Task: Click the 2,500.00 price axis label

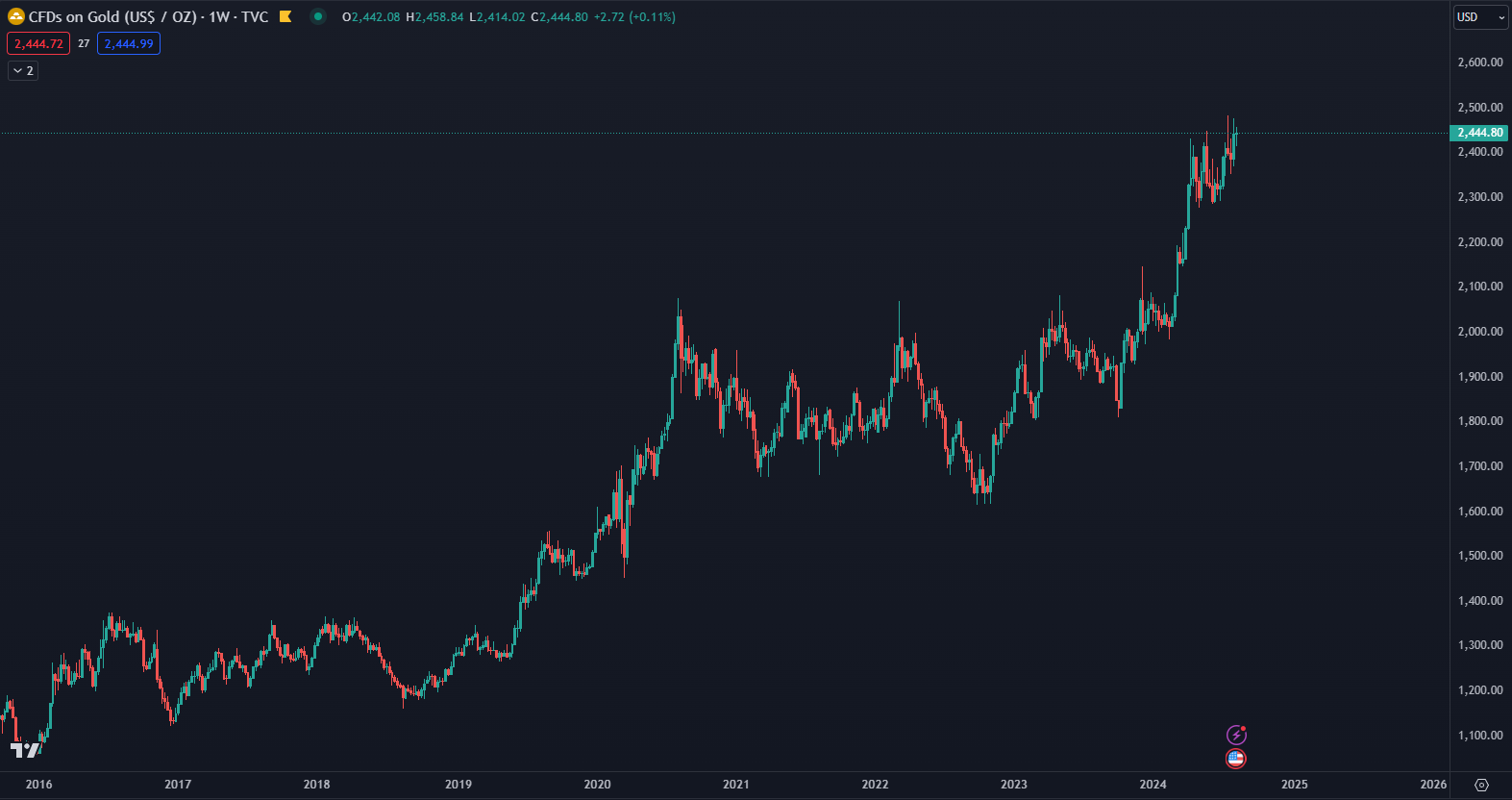Action: click(x=1480, y=108)
